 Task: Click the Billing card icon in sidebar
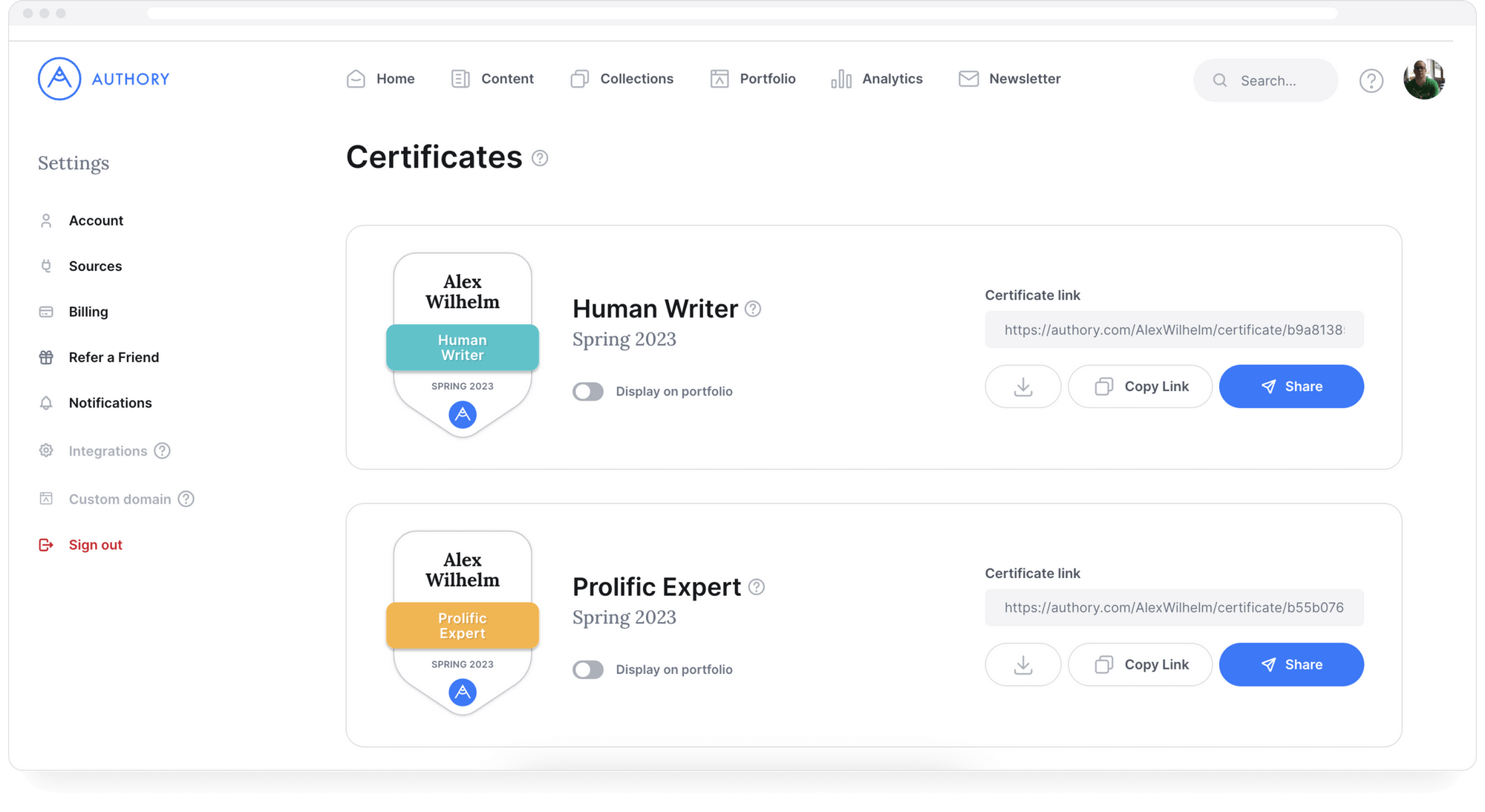tap(46, 312)
